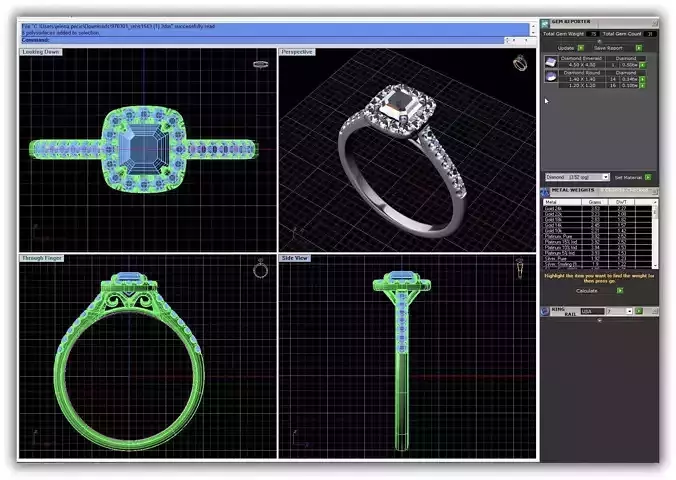Click the Update label in Gem Reporter
676x480 pixels.
[565, 48]
